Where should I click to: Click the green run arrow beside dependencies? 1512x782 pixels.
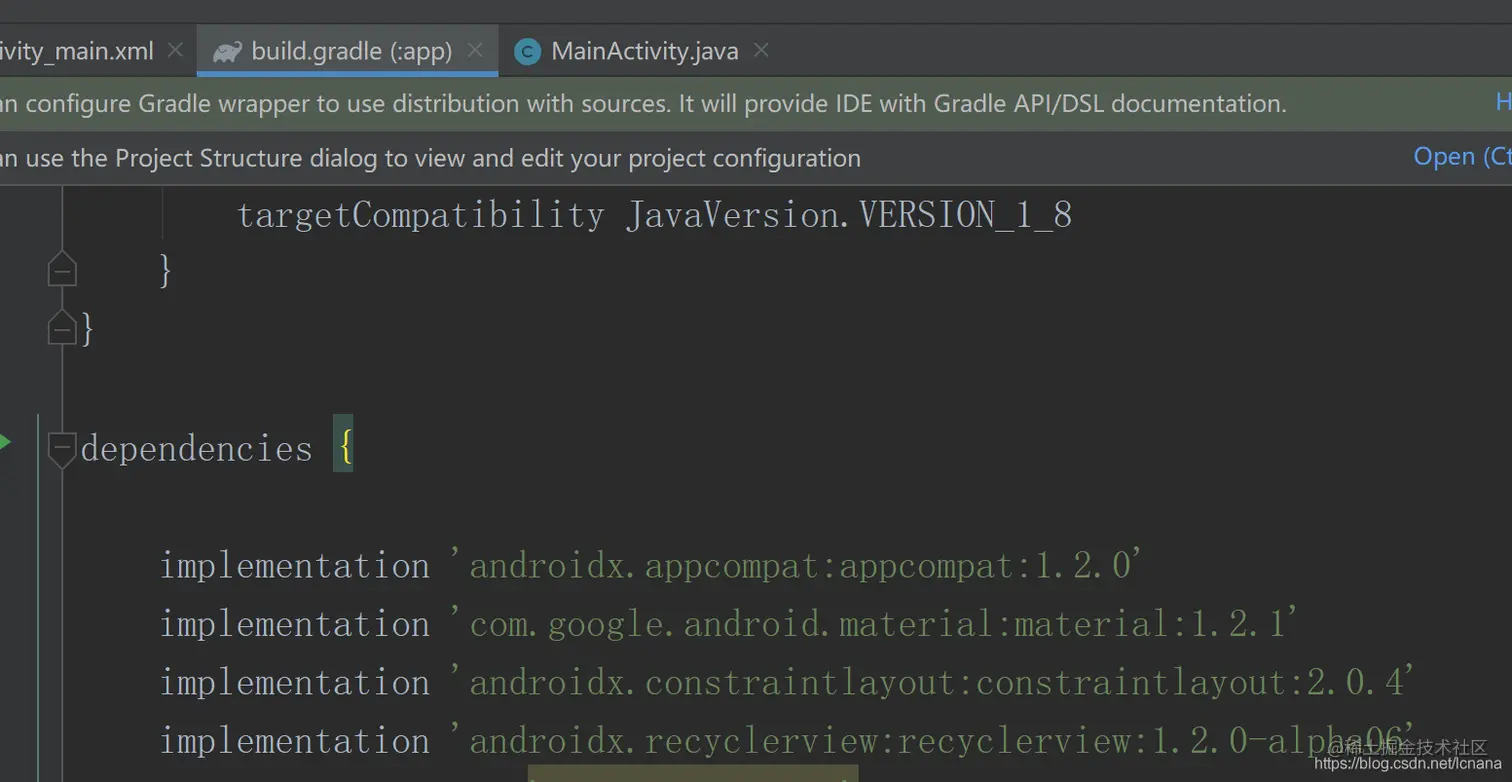(5, 441)
